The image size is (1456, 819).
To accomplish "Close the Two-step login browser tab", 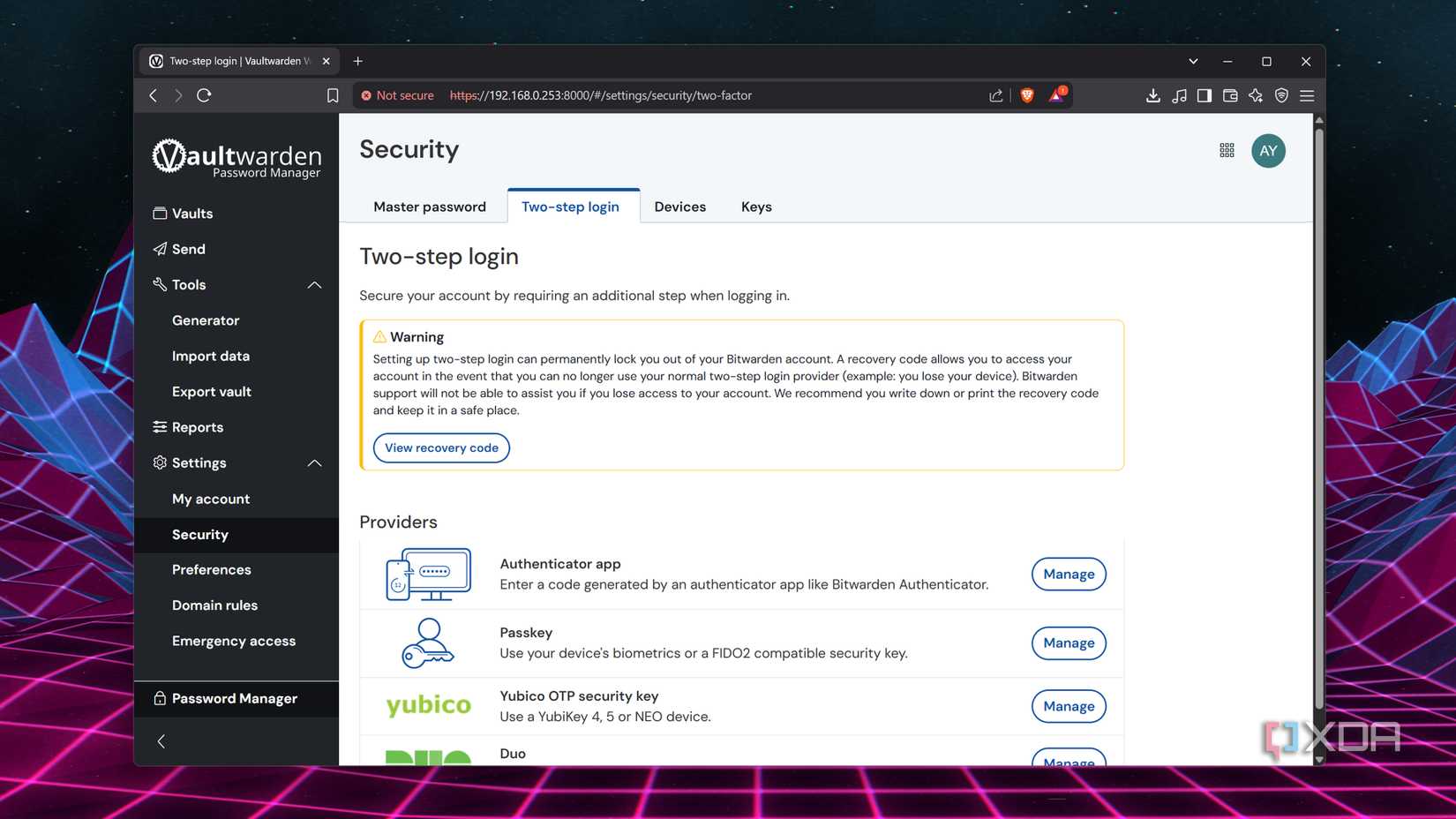I will [x=326, y=61].
